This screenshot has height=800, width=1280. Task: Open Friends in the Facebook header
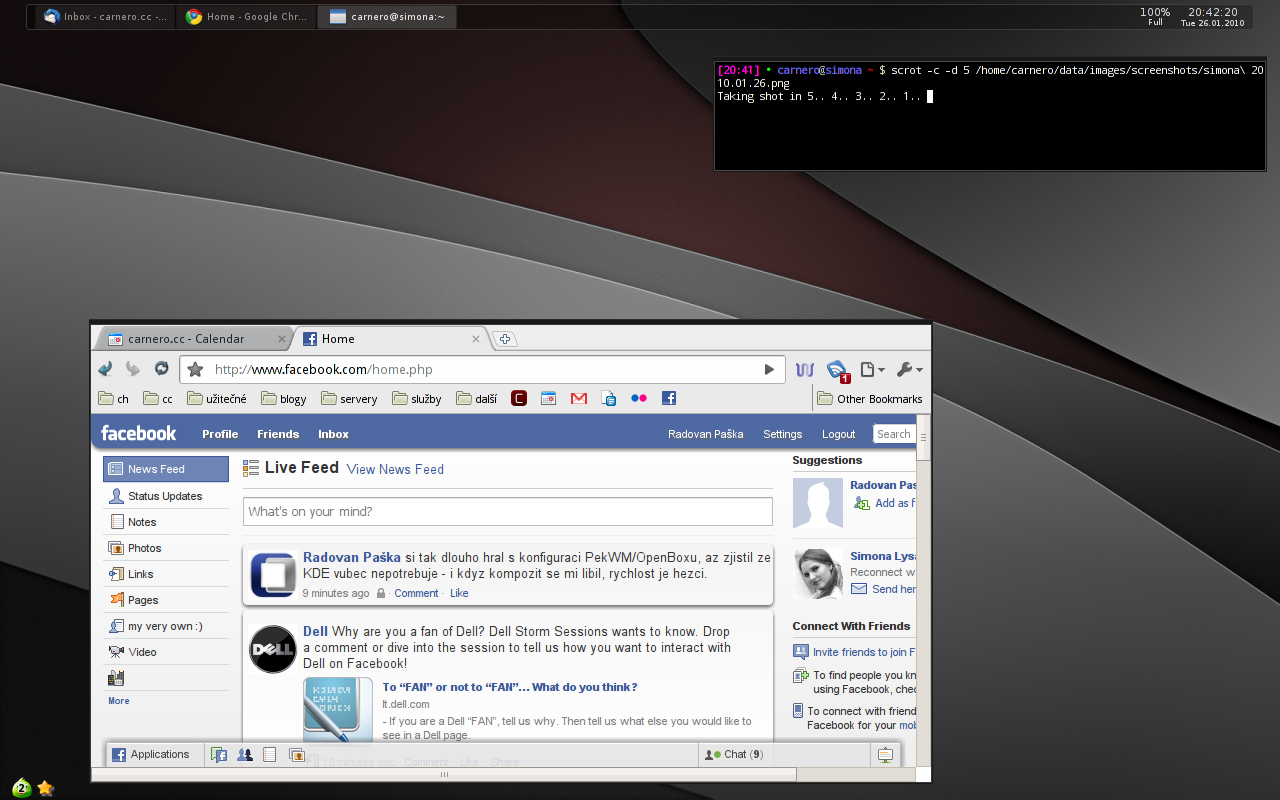pos(278,434)
